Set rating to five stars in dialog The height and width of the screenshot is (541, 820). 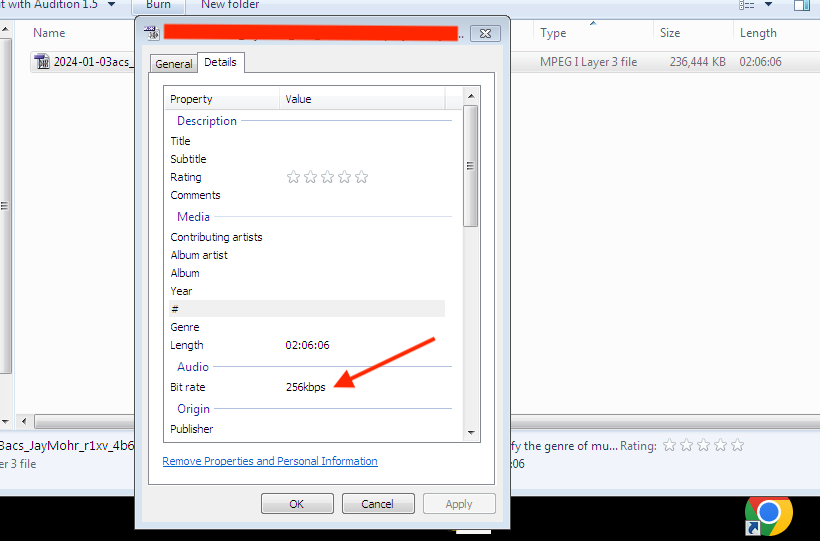[x=361, y=177]
